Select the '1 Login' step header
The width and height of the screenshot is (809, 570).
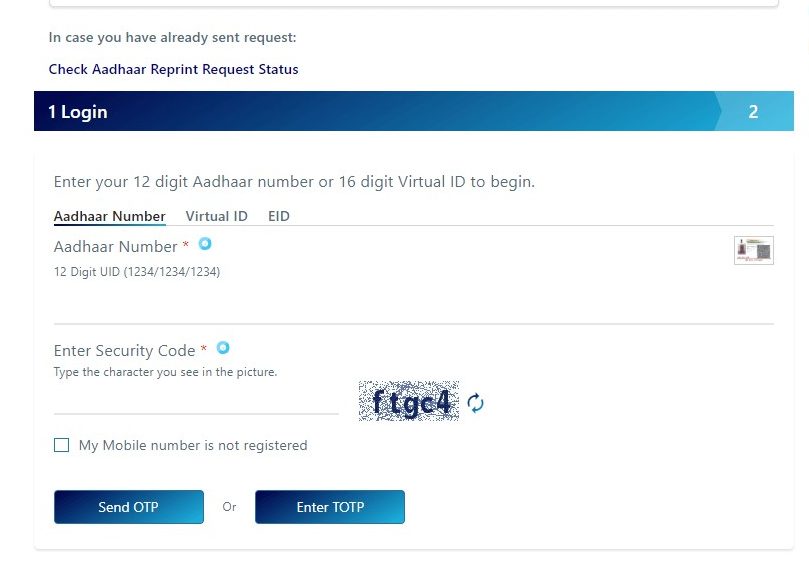78,112
